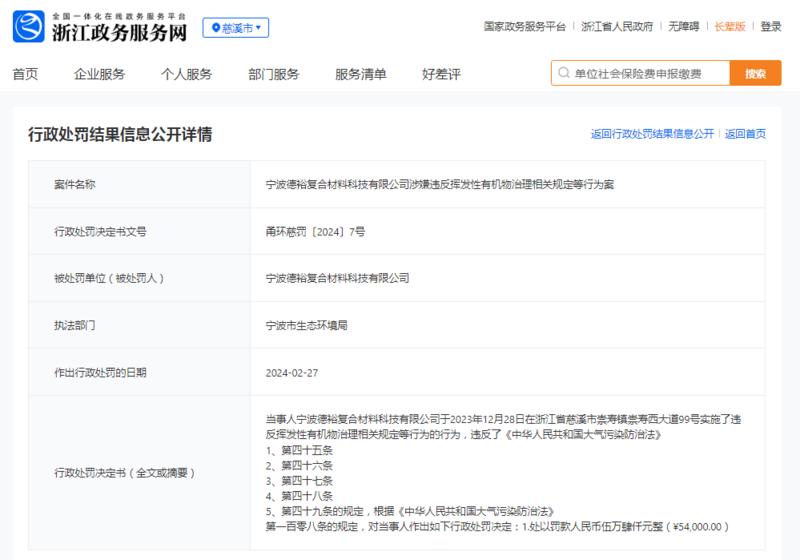Click the magnifier icon in search box
Image resolution: width=800 pixels, height=560 pixels.
(x=564, y=73)
